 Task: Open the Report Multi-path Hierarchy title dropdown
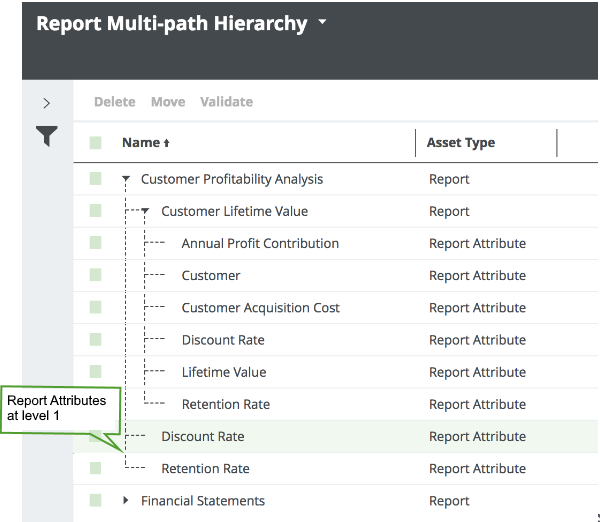(323, 23)
